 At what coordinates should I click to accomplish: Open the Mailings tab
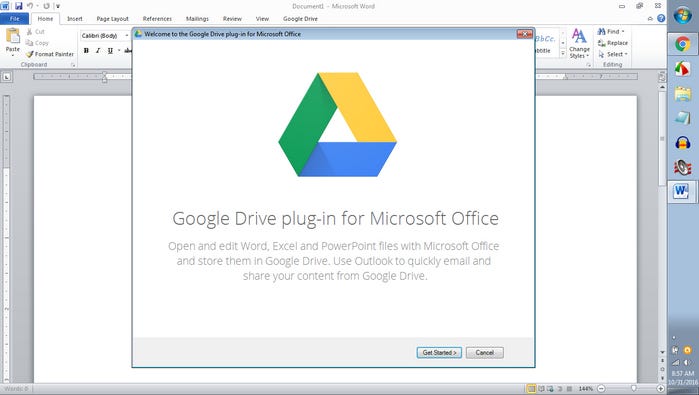[197, 19]
